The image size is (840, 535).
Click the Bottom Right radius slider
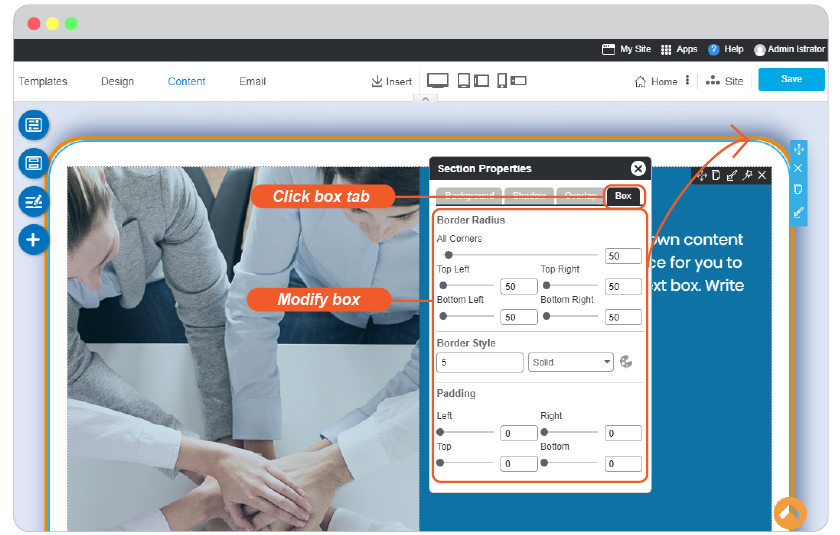pos(570,317)
